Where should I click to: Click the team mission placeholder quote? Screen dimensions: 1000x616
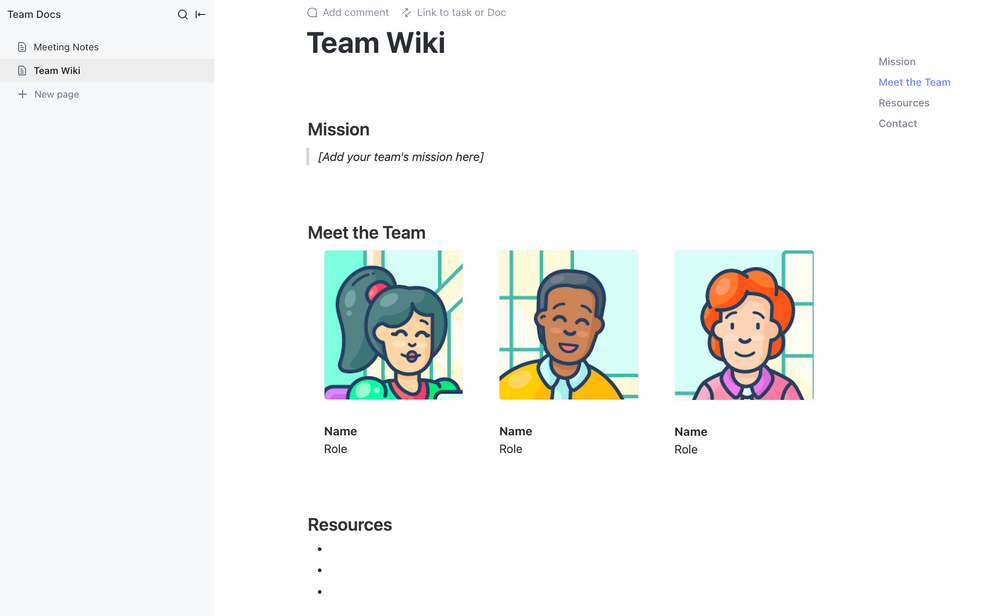point(400,156)
